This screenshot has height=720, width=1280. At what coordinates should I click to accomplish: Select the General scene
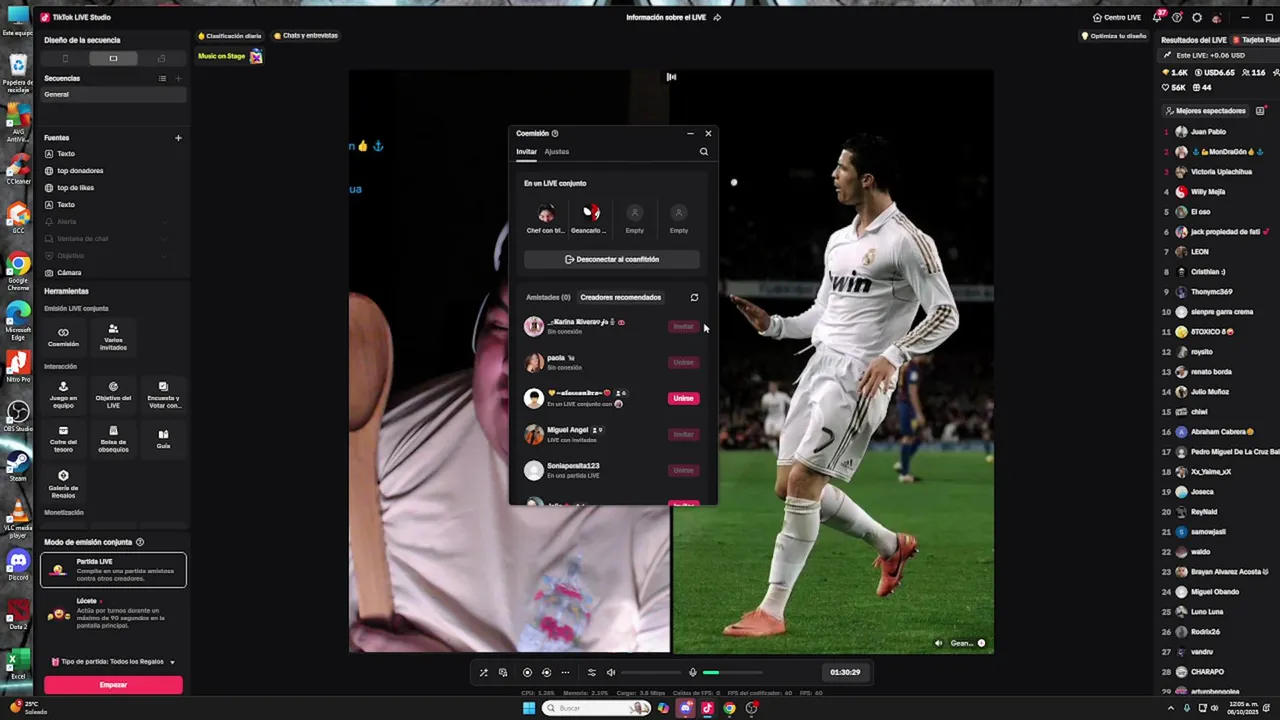coord(113,94)
